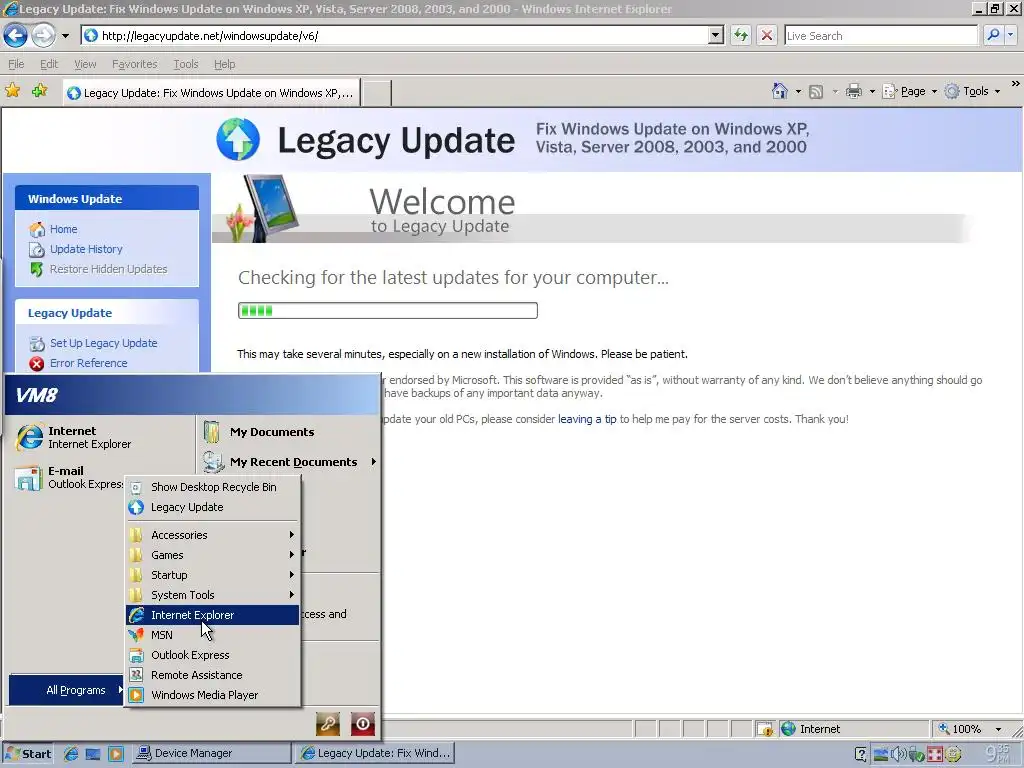Click the Legacy Update globe logo
The width and height of the screenshot is (1024, 768).
click(238, 139)
